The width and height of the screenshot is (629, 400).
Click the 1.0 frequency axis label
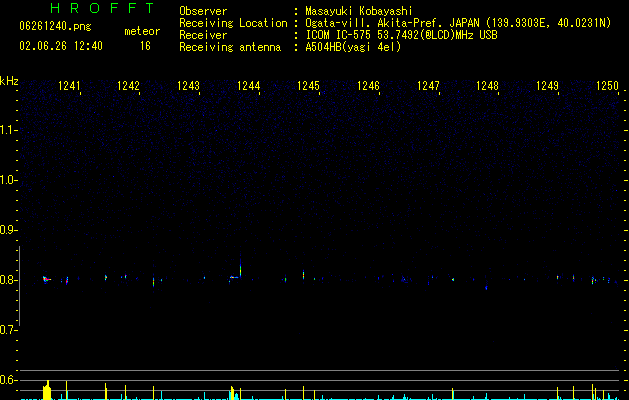(7, 180)
